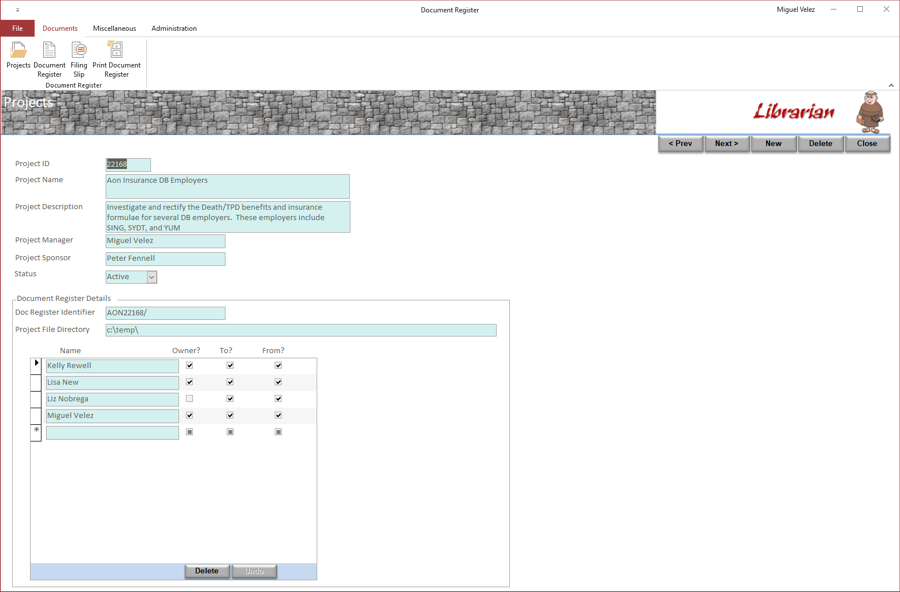Open the Filing Slip ribbon icon
The height and width of the screenshot is (592, 900).
point(79,59)
